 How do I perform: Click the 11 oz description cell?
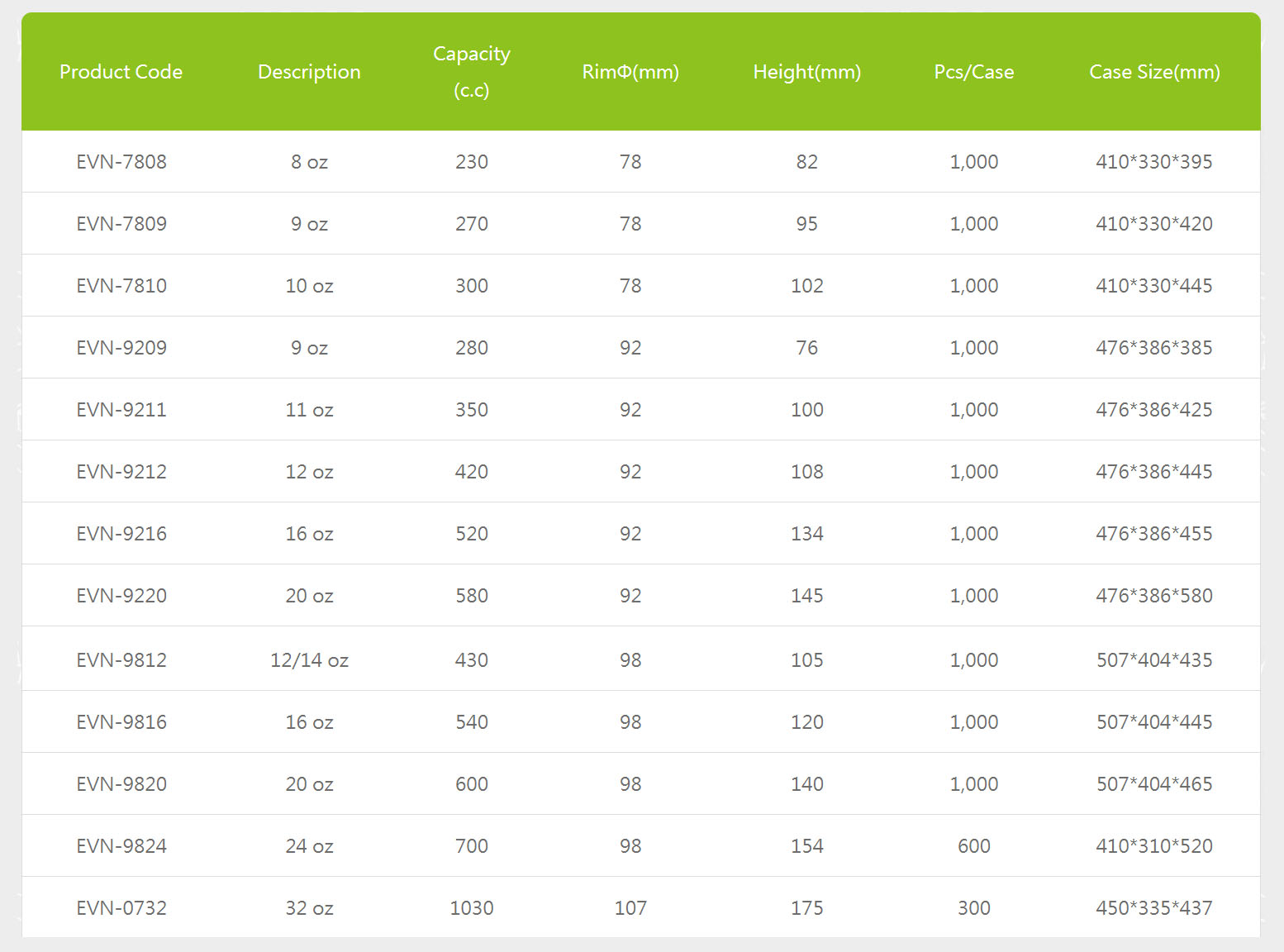pyautogui.click(x=309, y=410)
